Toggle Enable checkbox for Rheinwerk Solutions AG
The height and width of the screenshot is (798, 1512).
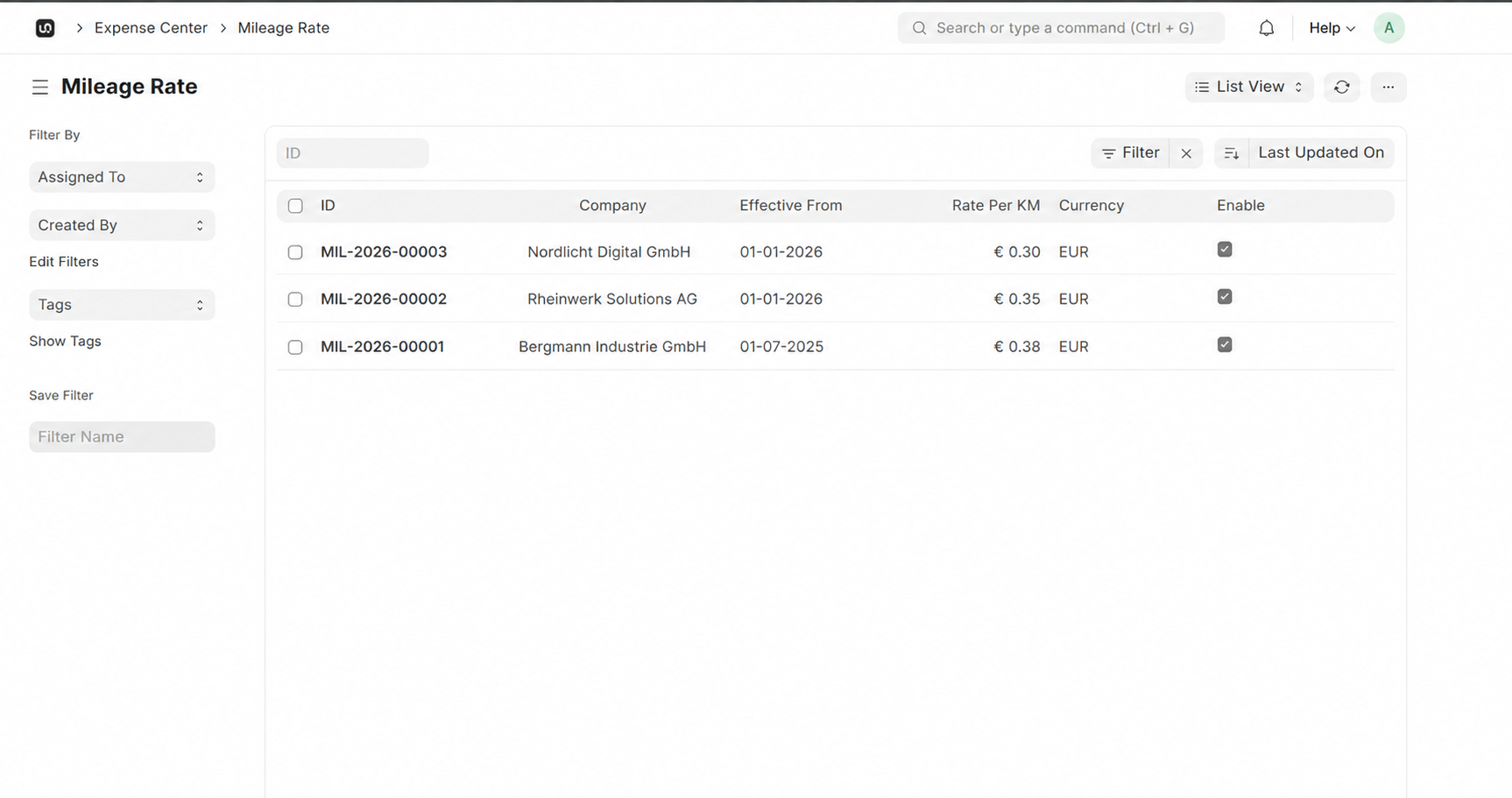coord(1225,297)
